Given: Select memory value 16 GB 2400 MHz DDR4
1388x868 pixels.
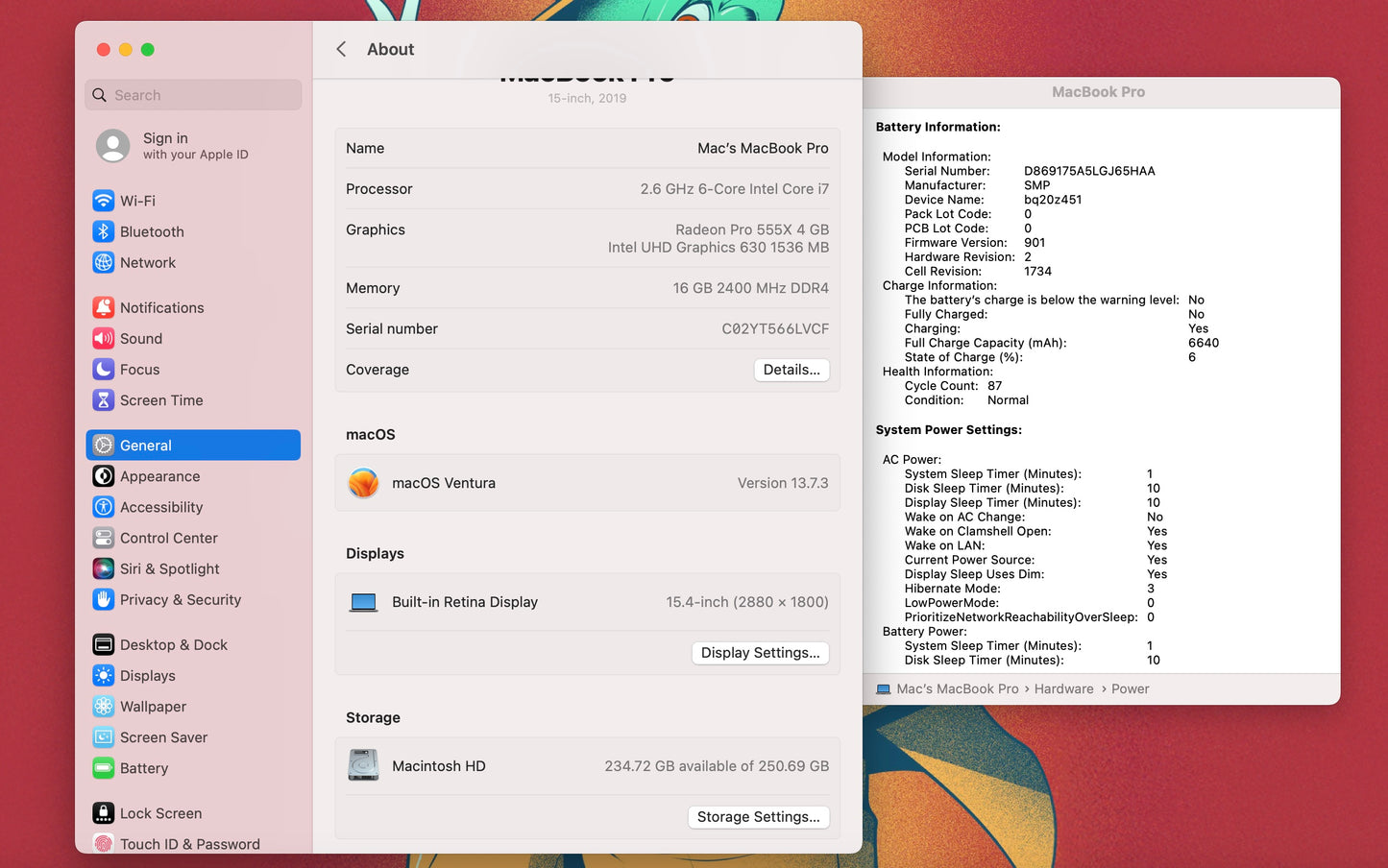Looking at the screenshot, I should click(x=750, y=288).
